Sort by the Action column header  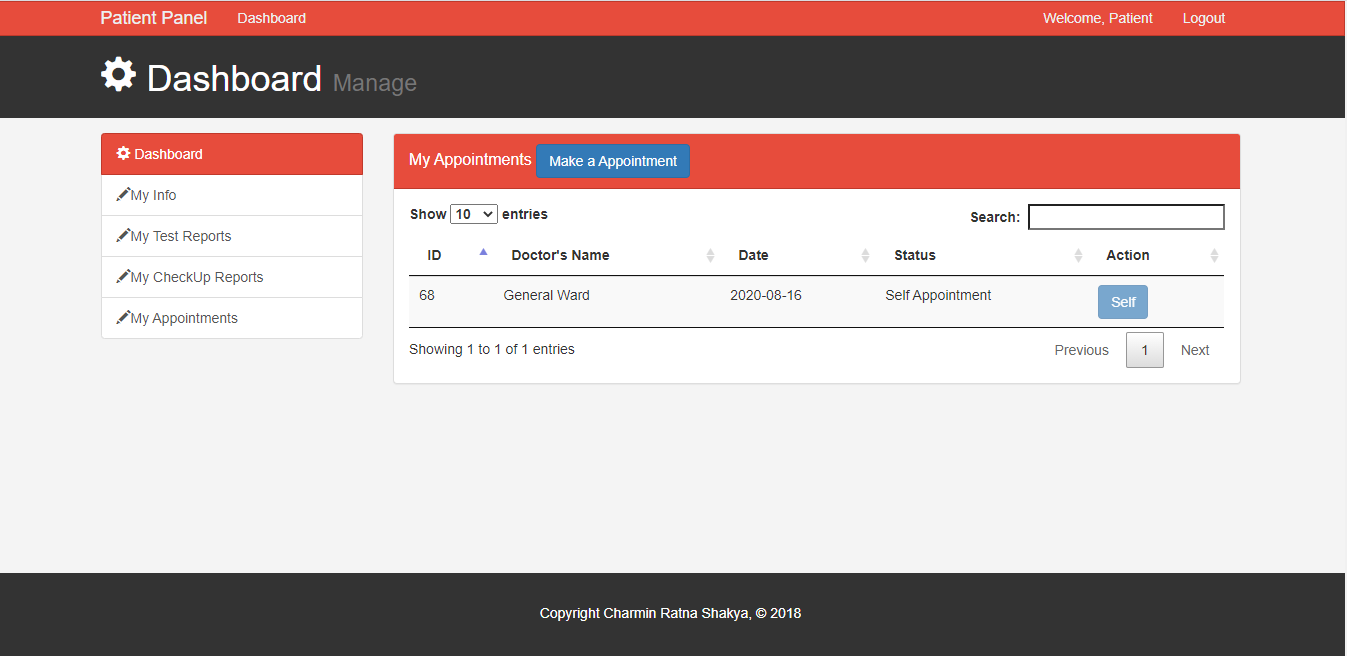[1214, 256]
